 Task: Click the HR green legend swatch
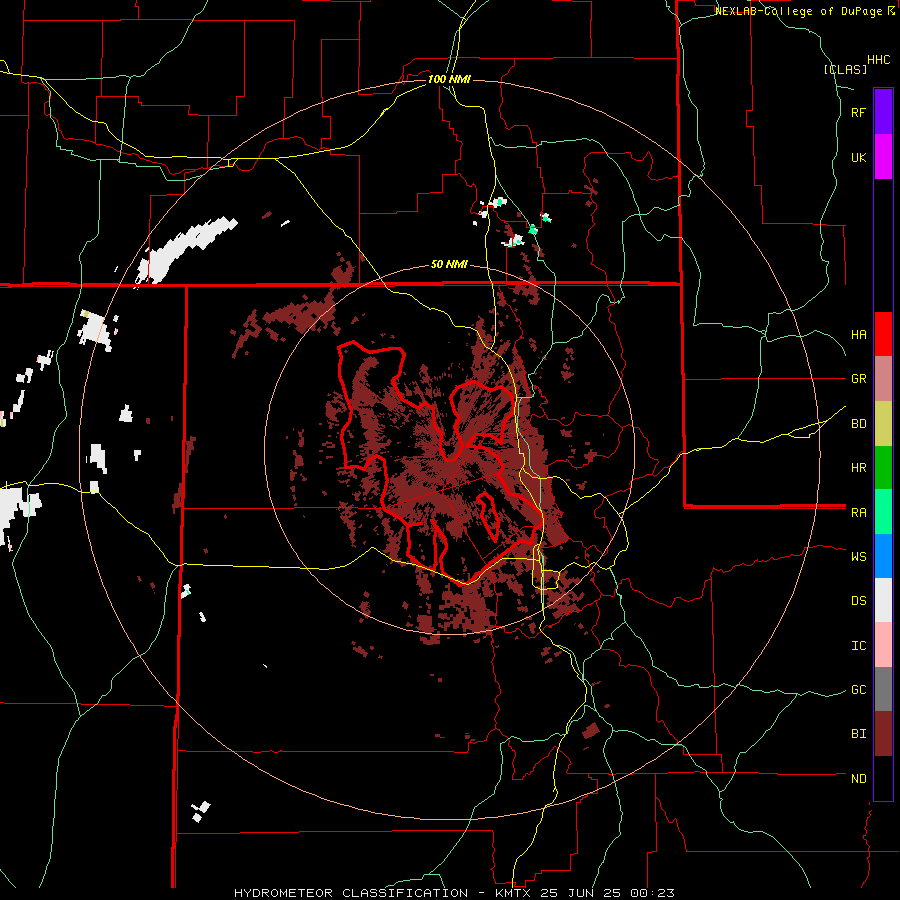point(883,467)
